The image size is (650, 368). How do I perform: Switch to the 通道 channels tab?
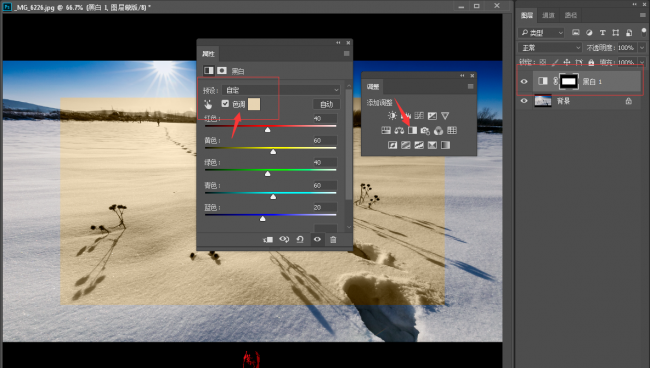[x=548, y=15]
